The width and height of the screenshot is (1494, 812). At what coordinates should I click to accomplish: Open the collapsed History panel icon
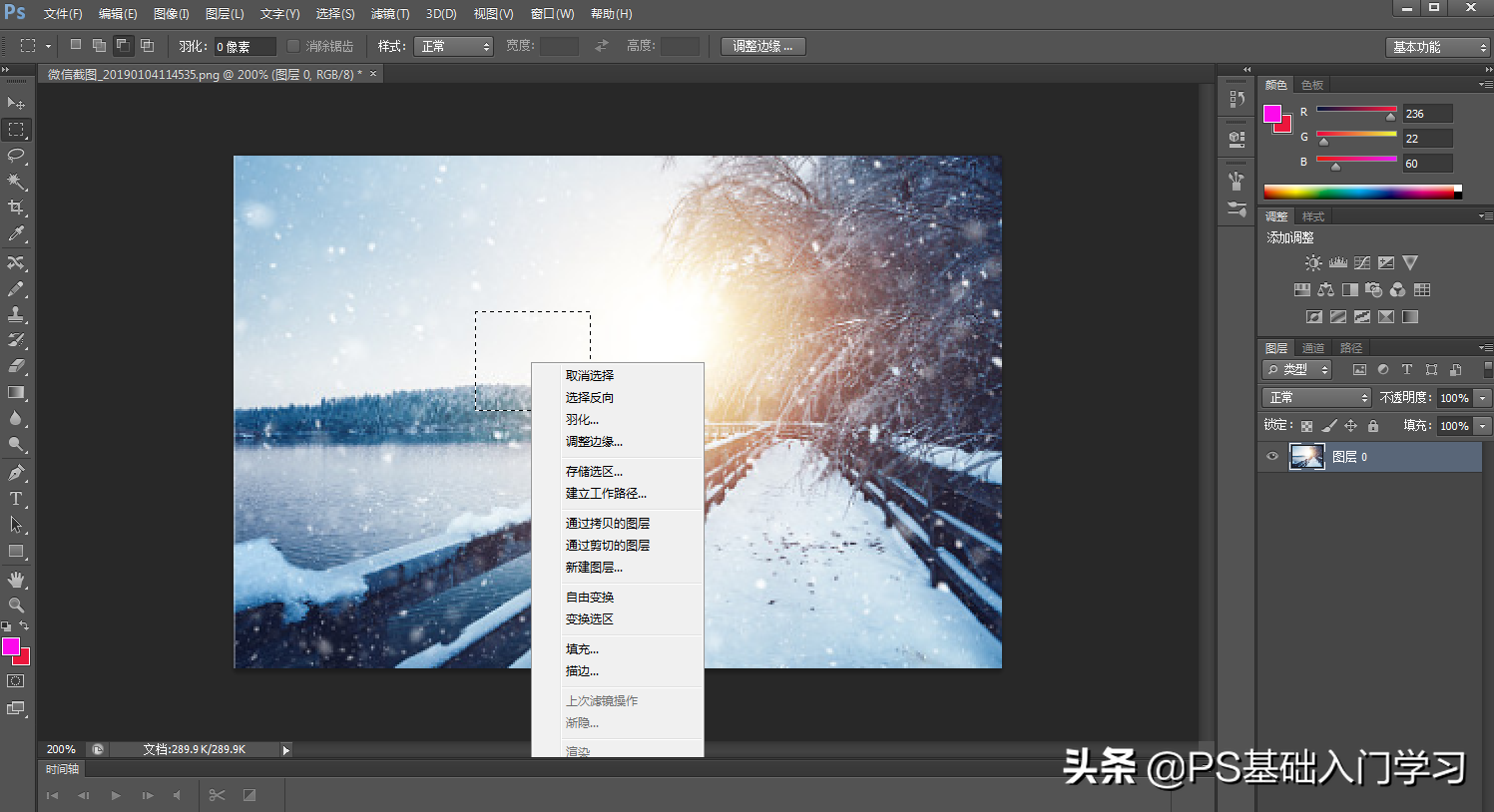point(1237,99)
